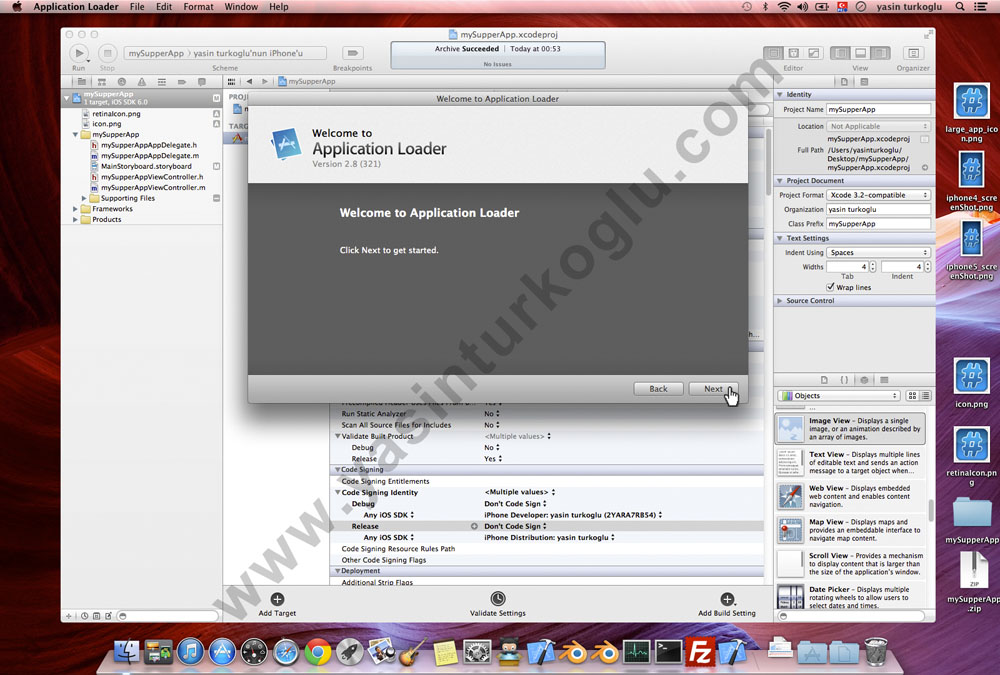
Task: Expand the Frameworks group
Action: 75,209
